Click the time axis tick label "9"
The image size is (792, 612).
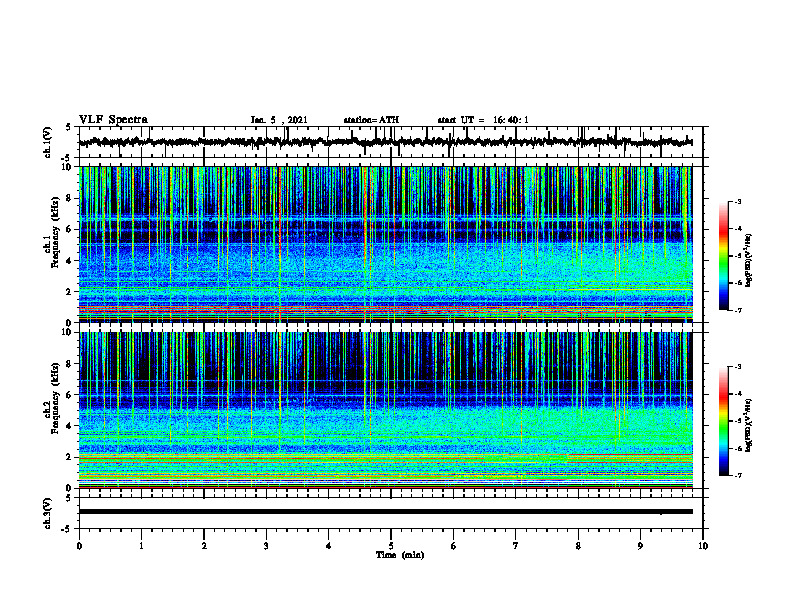(x=640, y=546)
